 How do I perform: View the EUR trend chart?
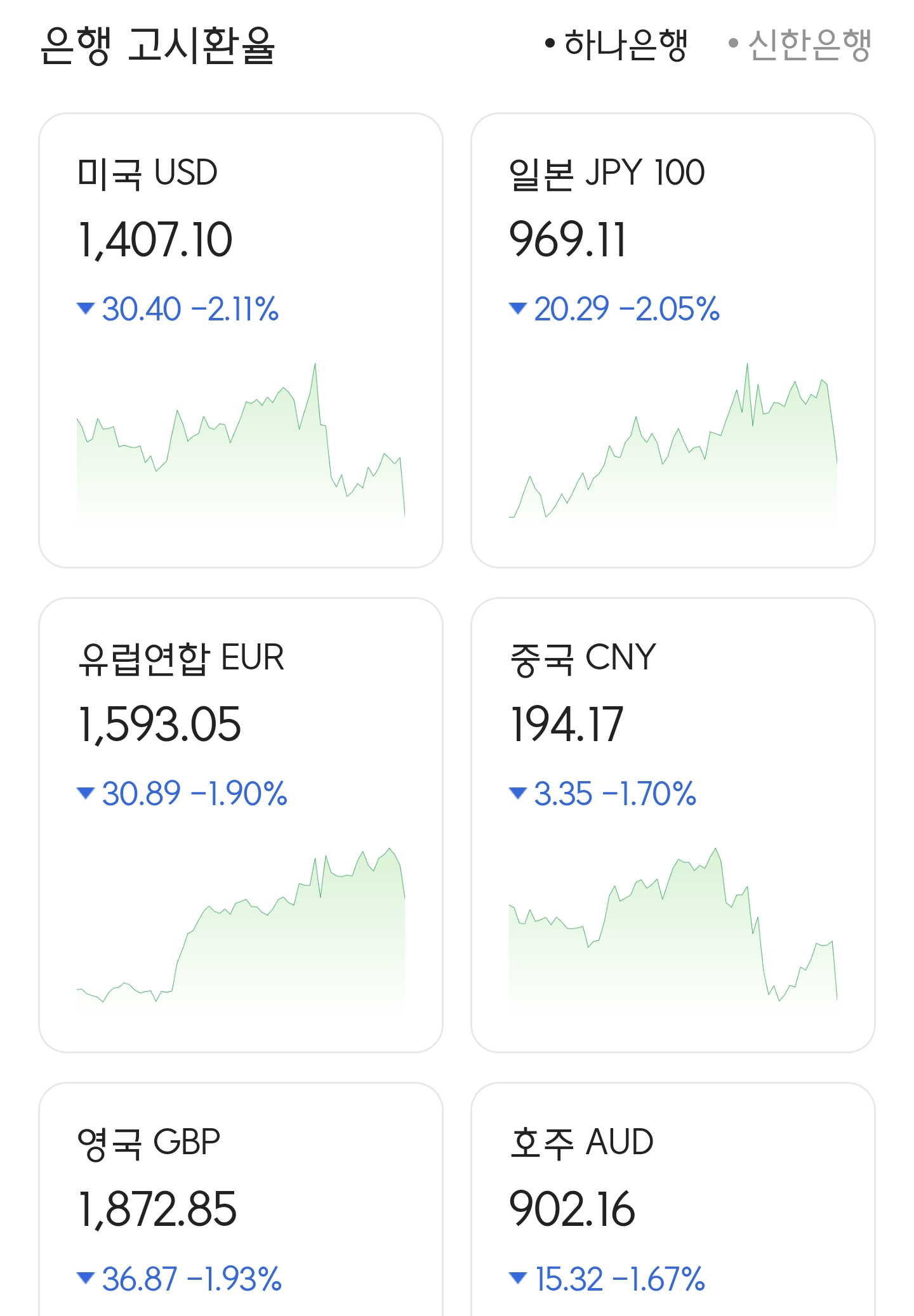[241, 928]
